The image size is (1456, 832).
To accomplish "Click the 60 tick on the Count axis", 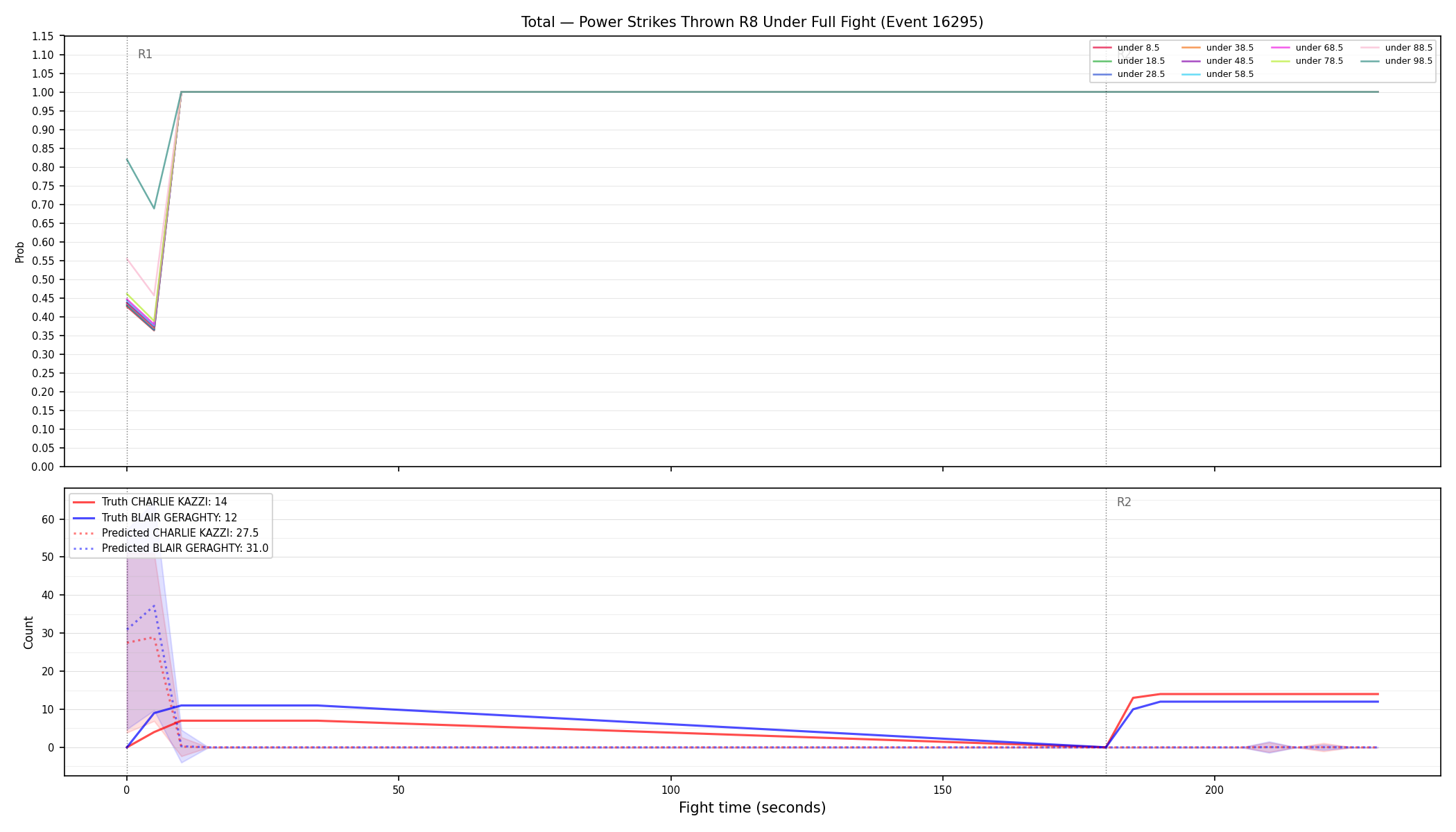I will click(x=48, y=519).
